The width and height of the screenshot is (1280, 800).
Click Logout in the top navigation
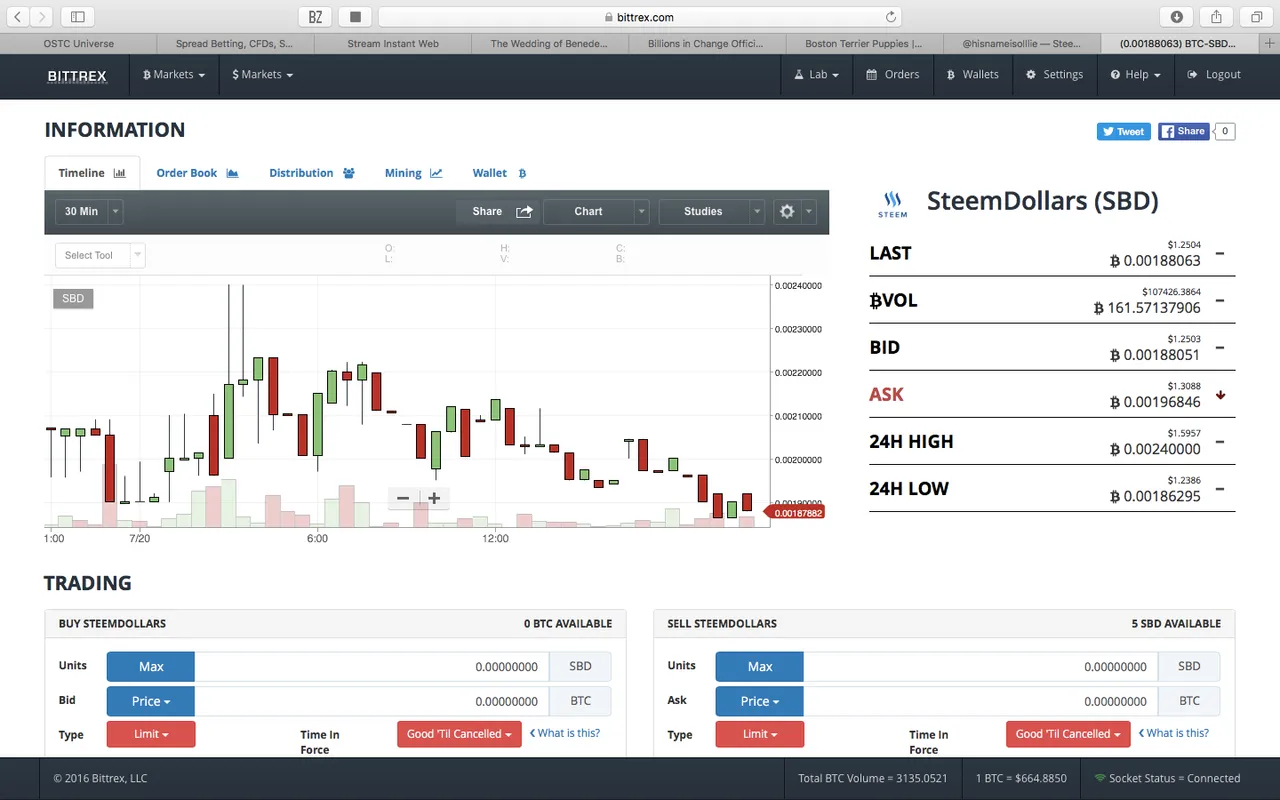point(1213,75)
